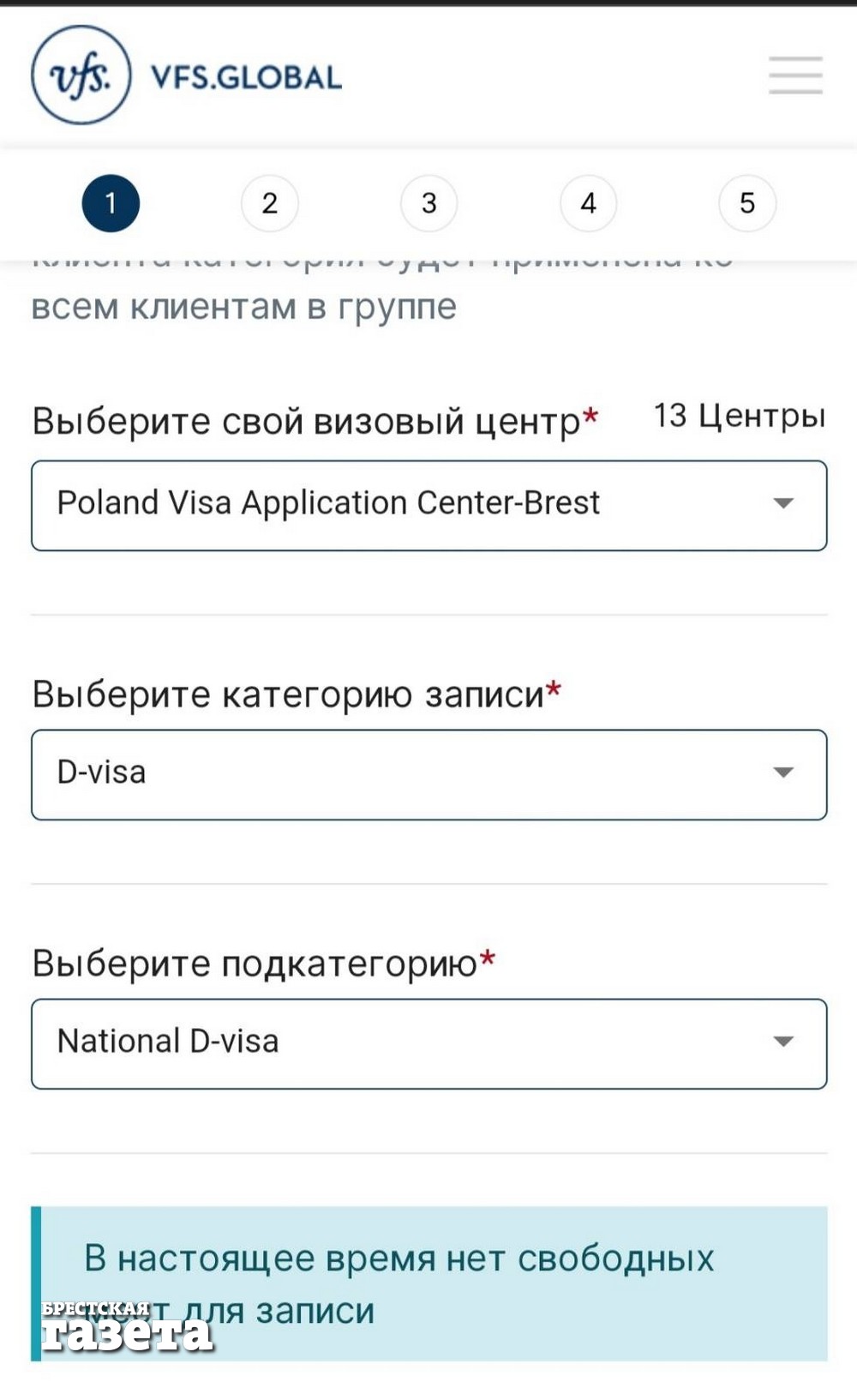Open the hamburger menu

(x=795, y=75)
